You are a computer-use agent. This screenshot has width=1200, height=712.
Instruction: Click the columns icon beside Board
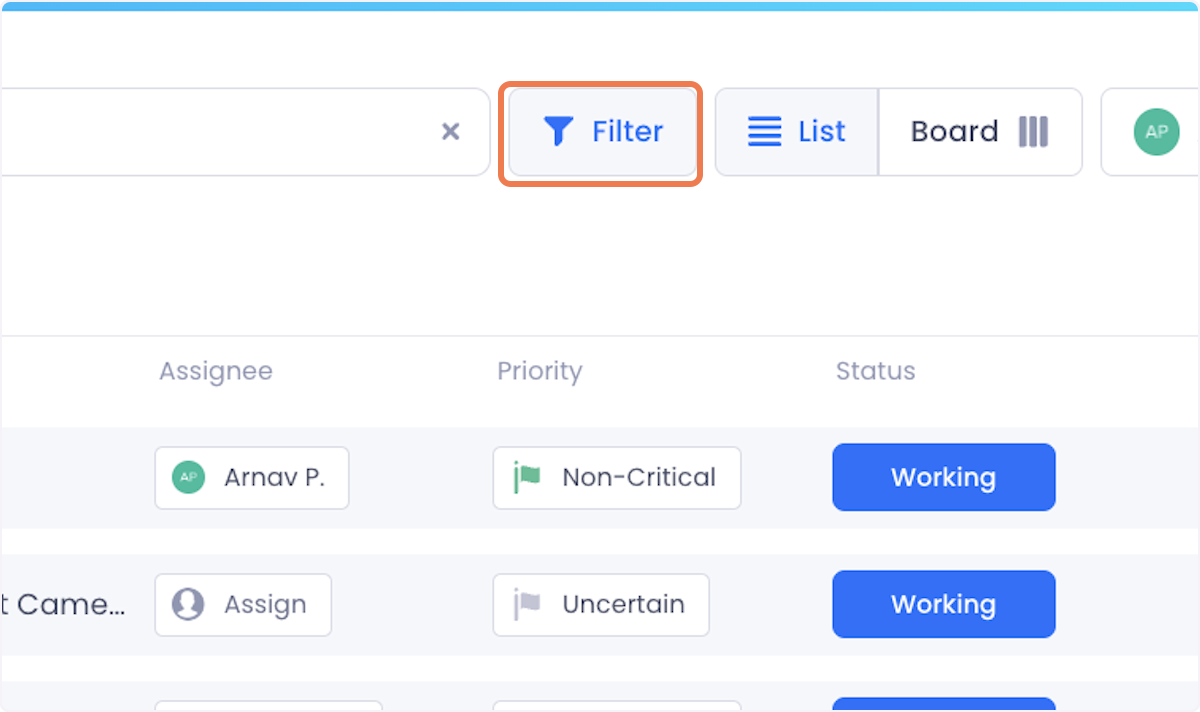point(1033,132)
